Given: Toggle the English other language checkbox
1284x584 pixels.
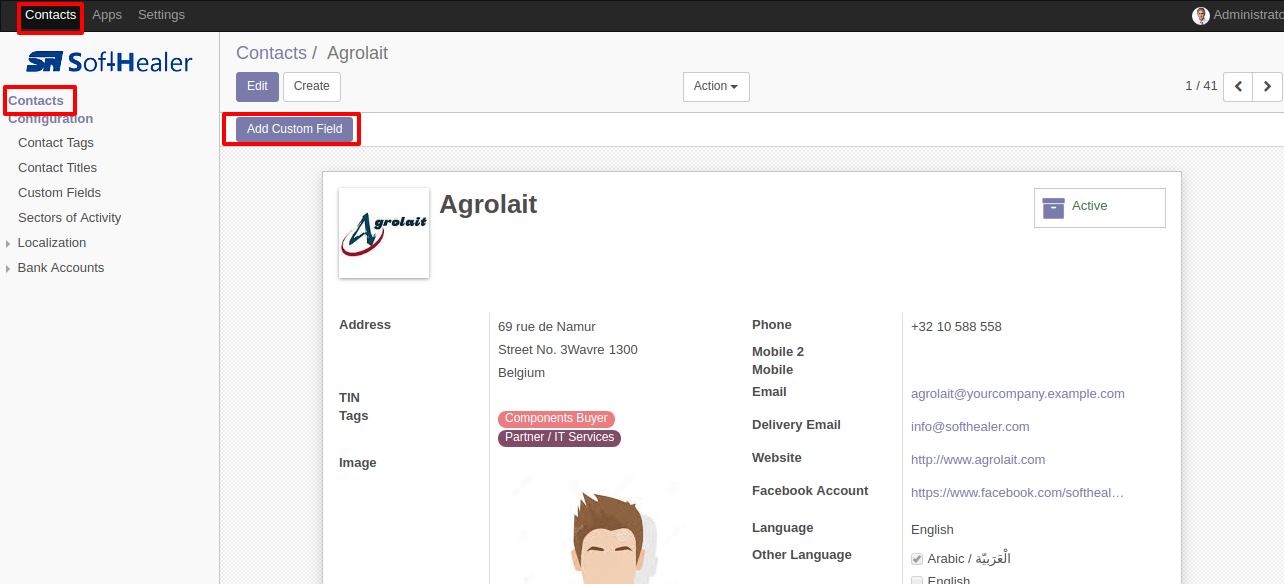Looking at the screenshot, I should coord(917,580).
